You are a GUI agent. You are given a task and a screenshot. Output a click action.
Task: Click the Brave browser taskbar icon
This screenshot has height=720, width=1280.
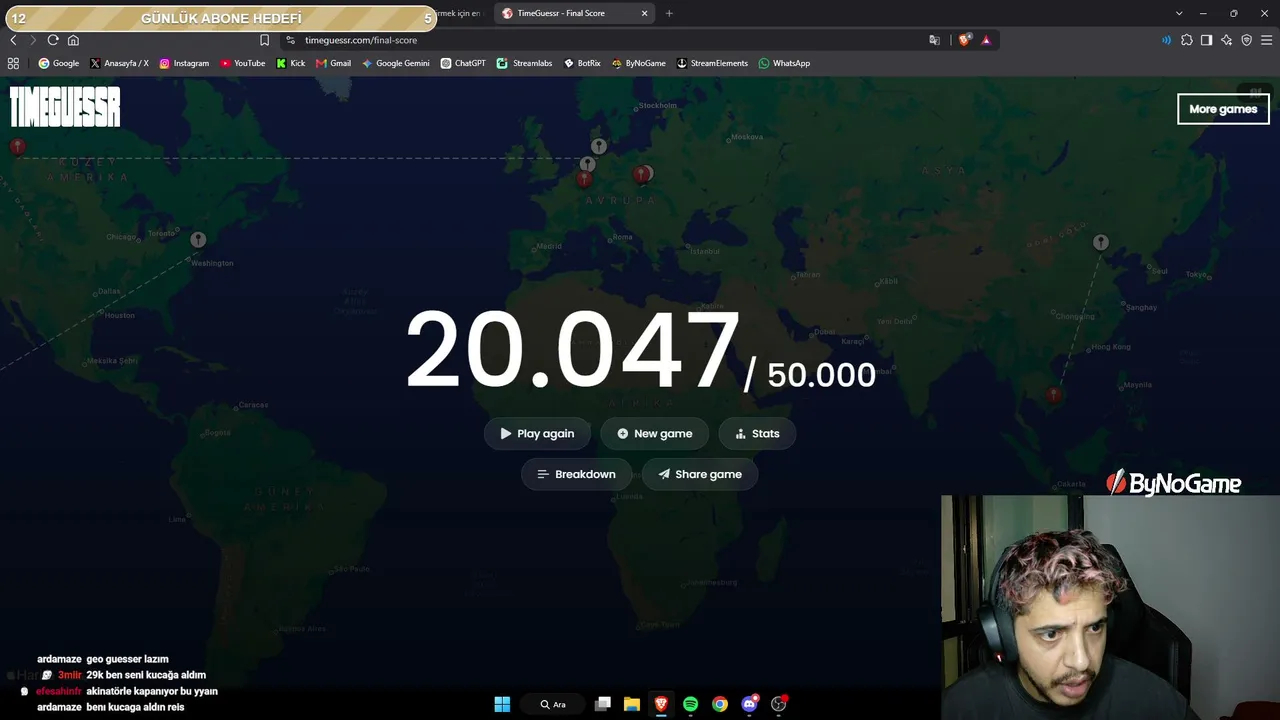[x=661, y=704]
